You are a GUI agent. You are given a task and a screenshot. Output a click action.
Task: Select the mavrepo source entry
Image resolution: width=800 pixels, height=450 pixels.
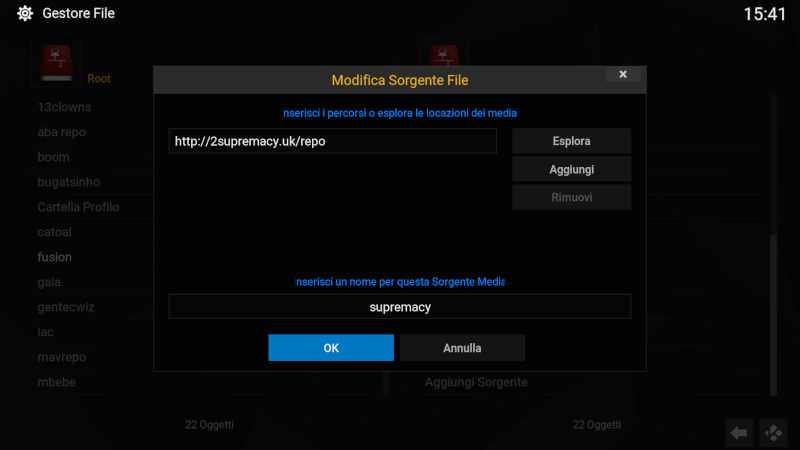tap(62, 357)
